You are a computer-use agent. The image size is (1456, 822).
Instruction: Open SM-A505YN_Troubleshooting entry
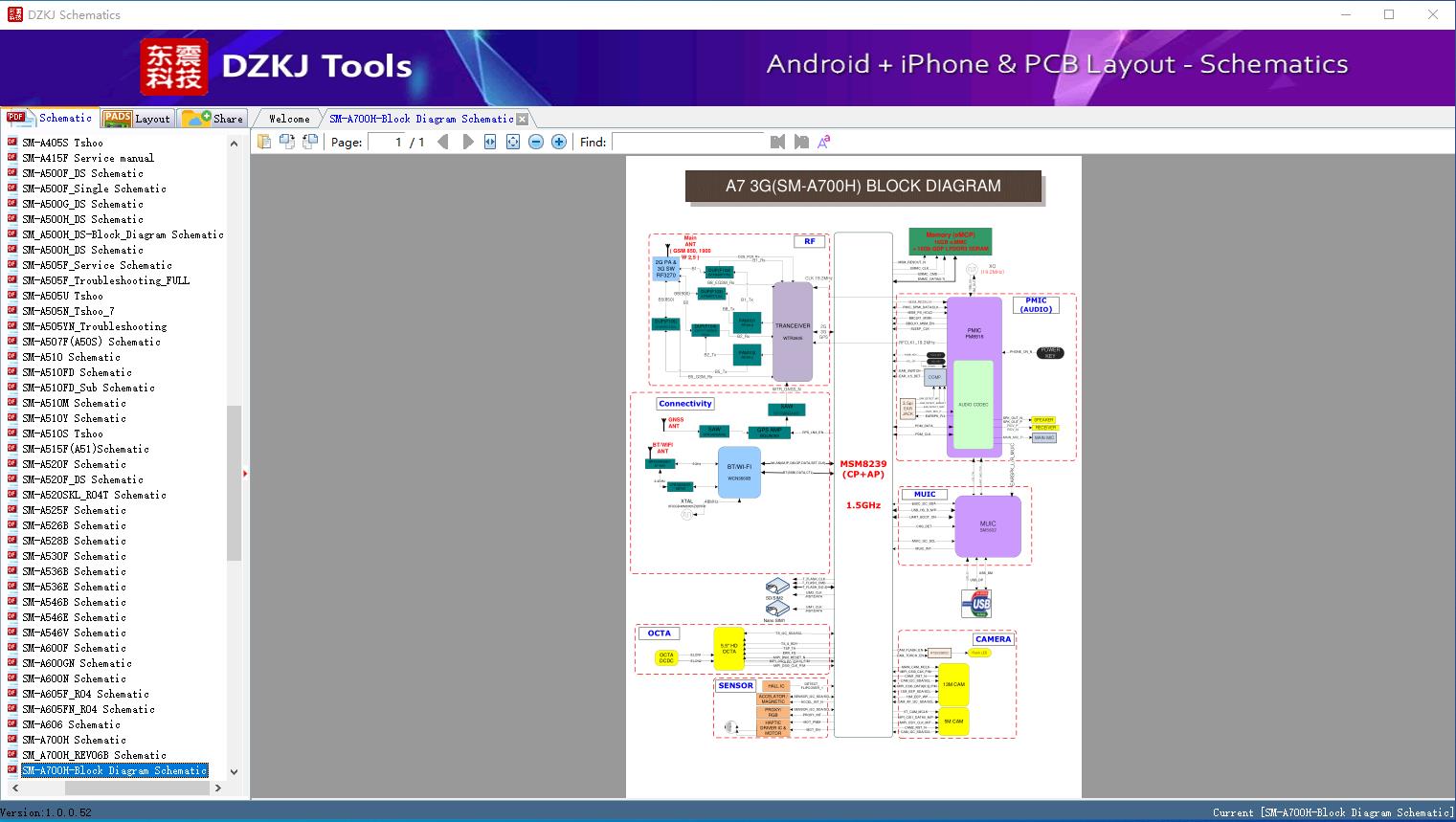pos(94,326)
